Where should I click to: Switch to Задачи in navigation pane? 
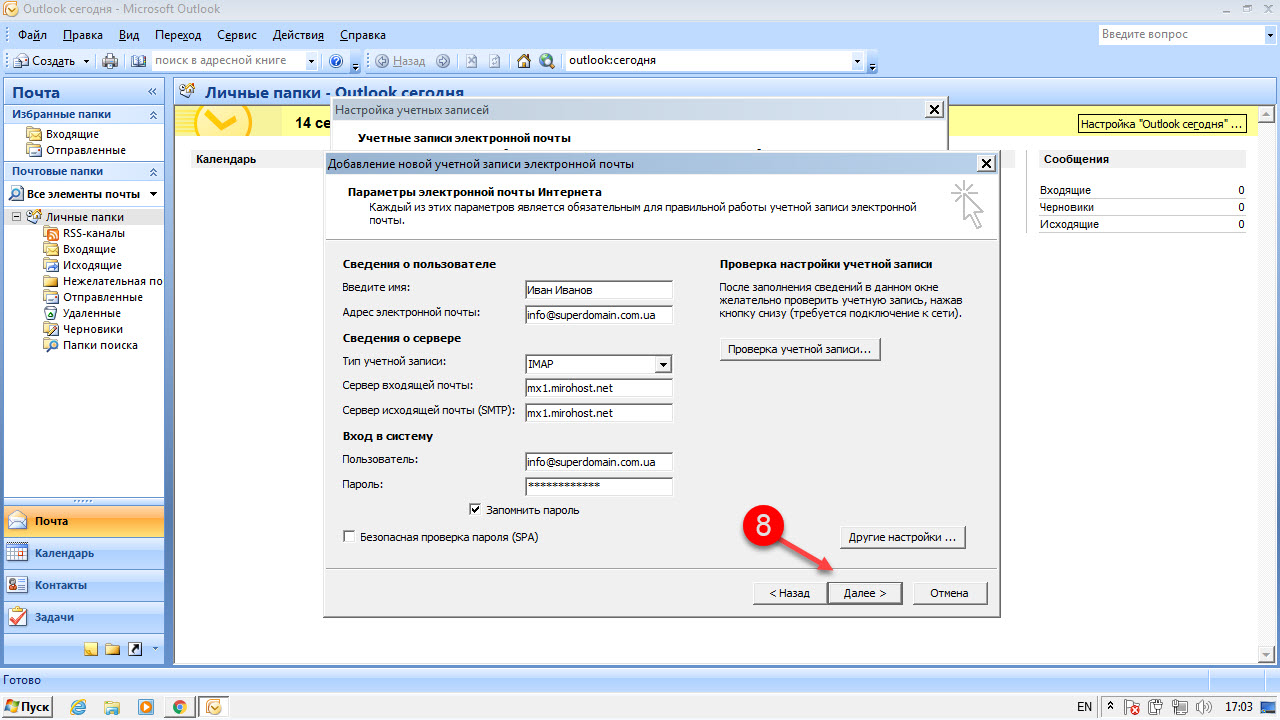pos(83,617)
